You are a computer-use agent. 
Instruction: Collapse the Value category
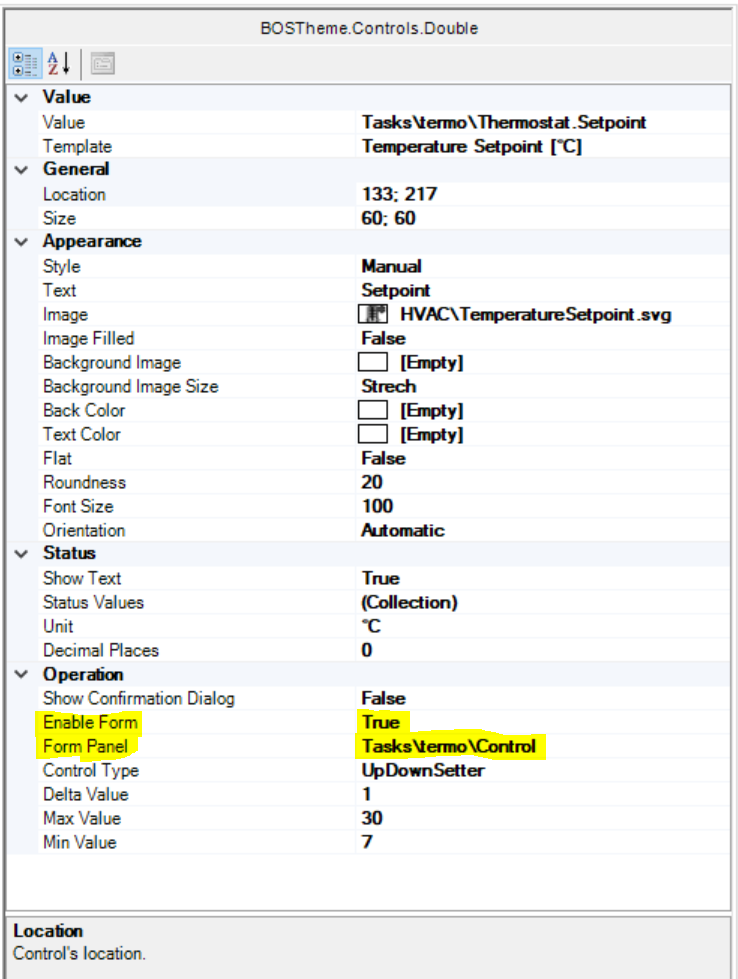click(21, 97)
